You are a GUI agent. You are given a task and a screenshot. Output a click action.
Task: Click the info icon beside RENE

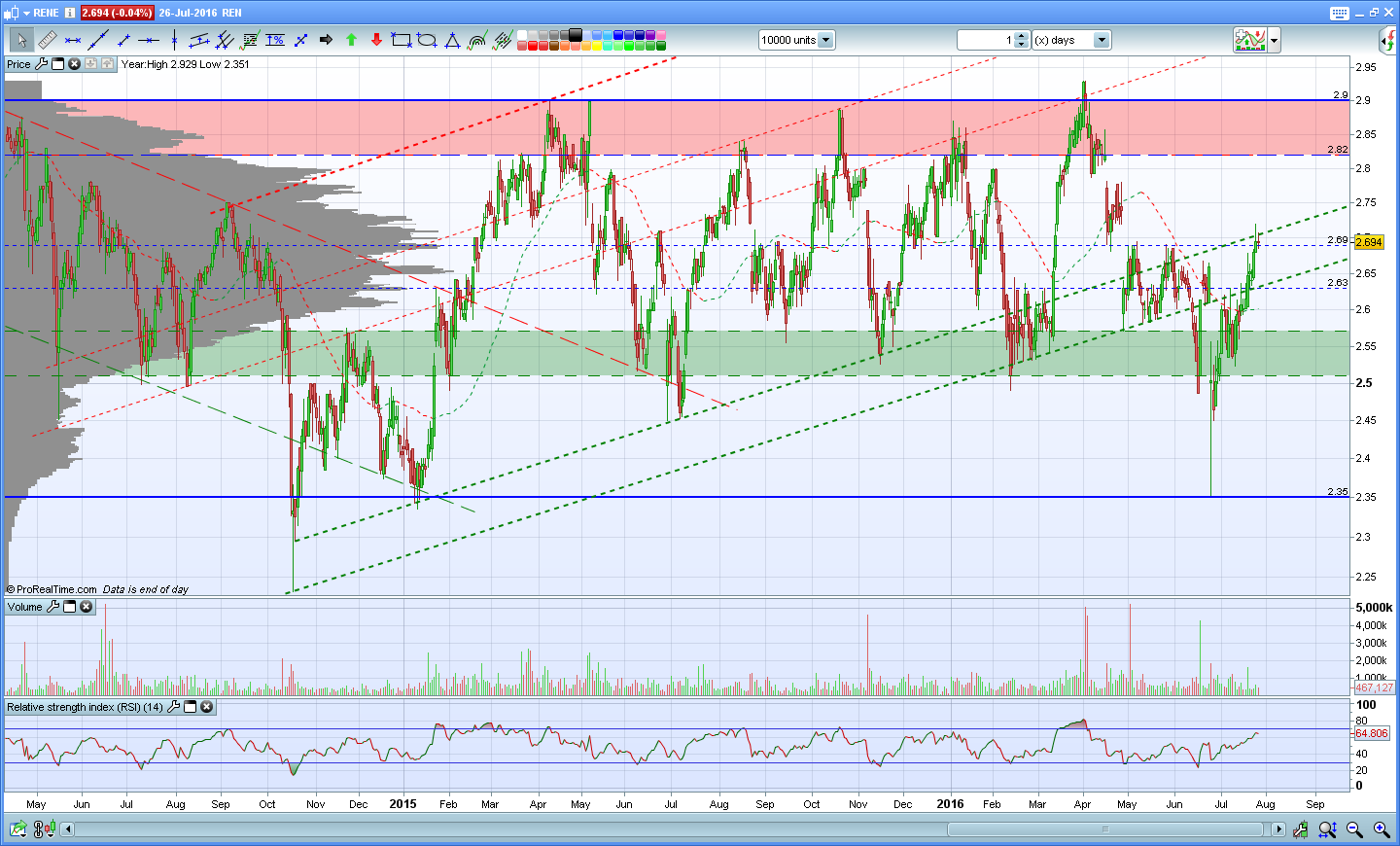[x=70, y=13]
